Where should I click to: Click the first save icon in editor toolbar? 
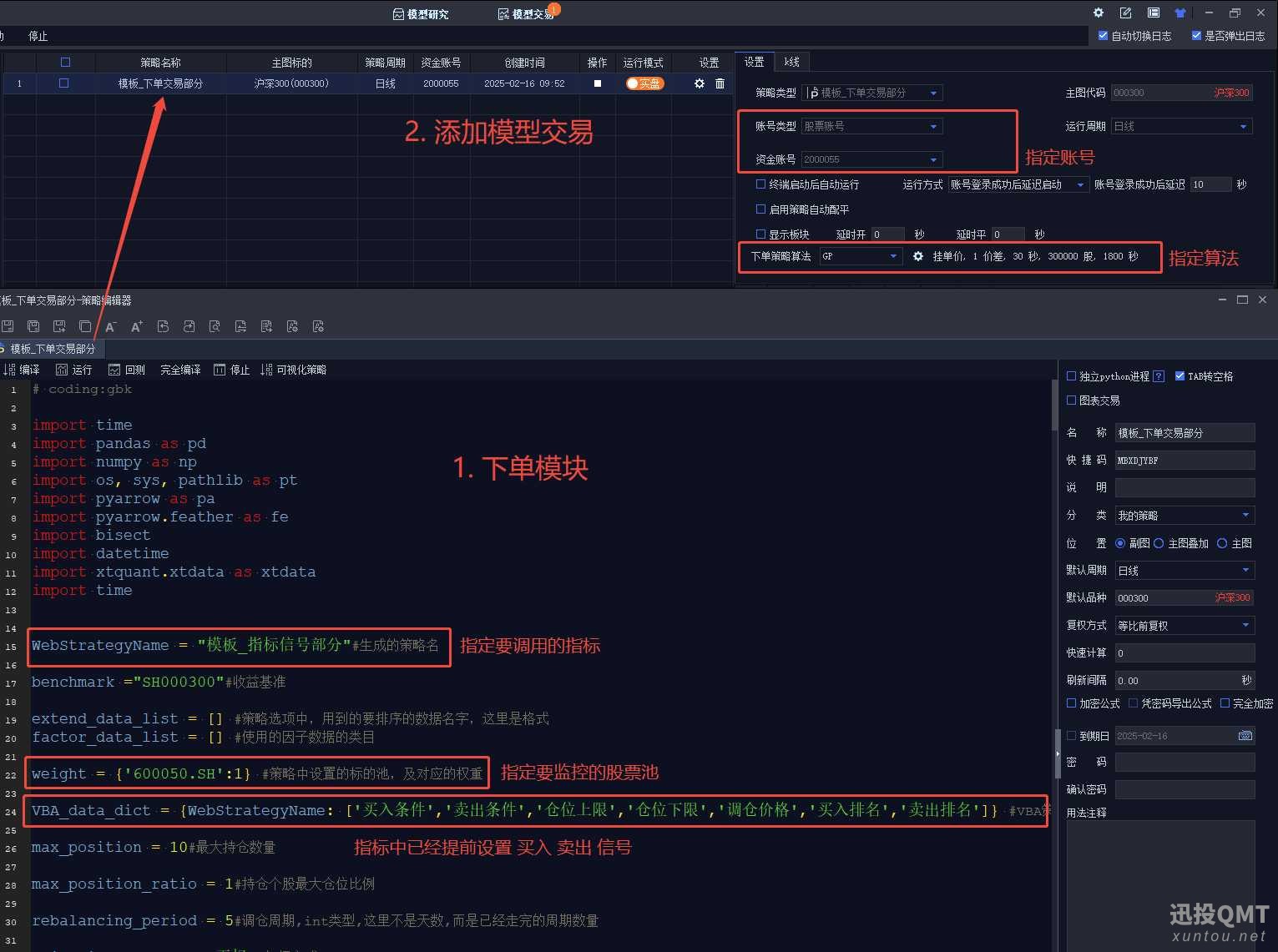click(x=8, y=326)
